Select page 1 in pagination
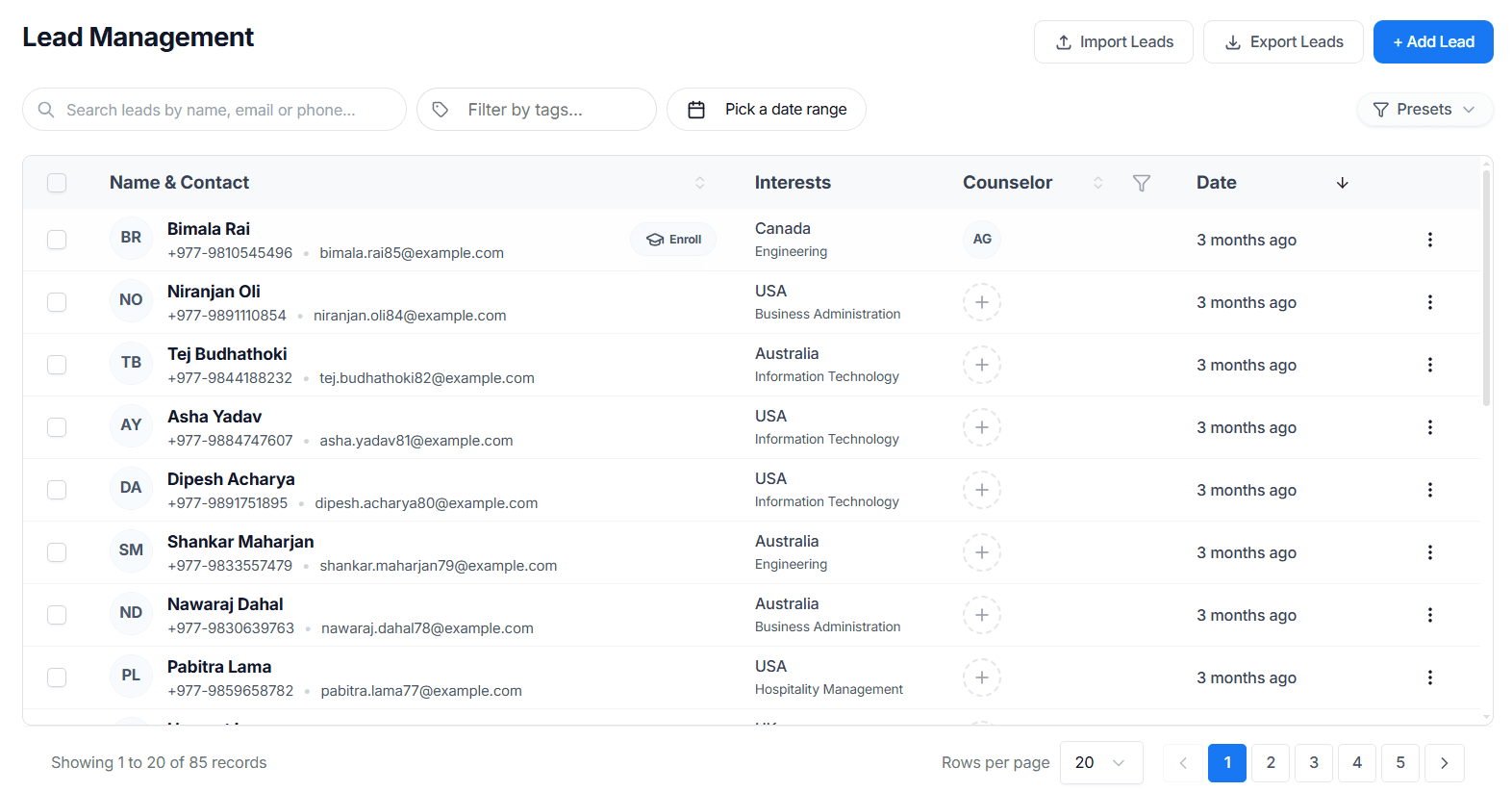This screenshot has height=792, width=1512. [x=1227, y=763]
